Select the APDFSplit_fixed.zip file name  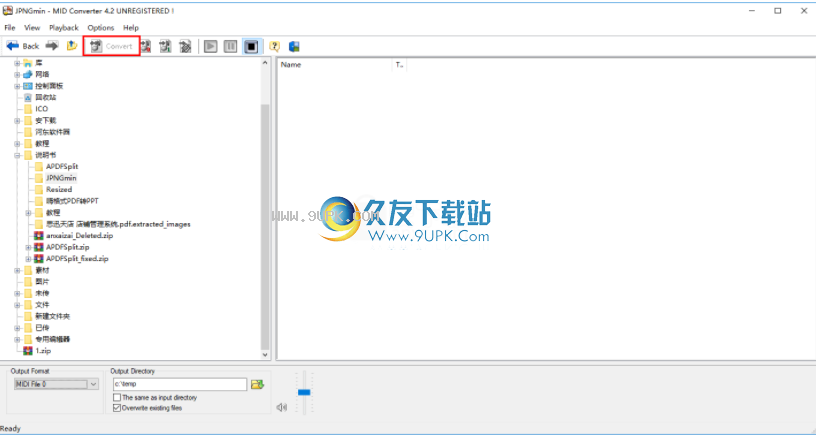pyautogui.click(x=77, y=259)
